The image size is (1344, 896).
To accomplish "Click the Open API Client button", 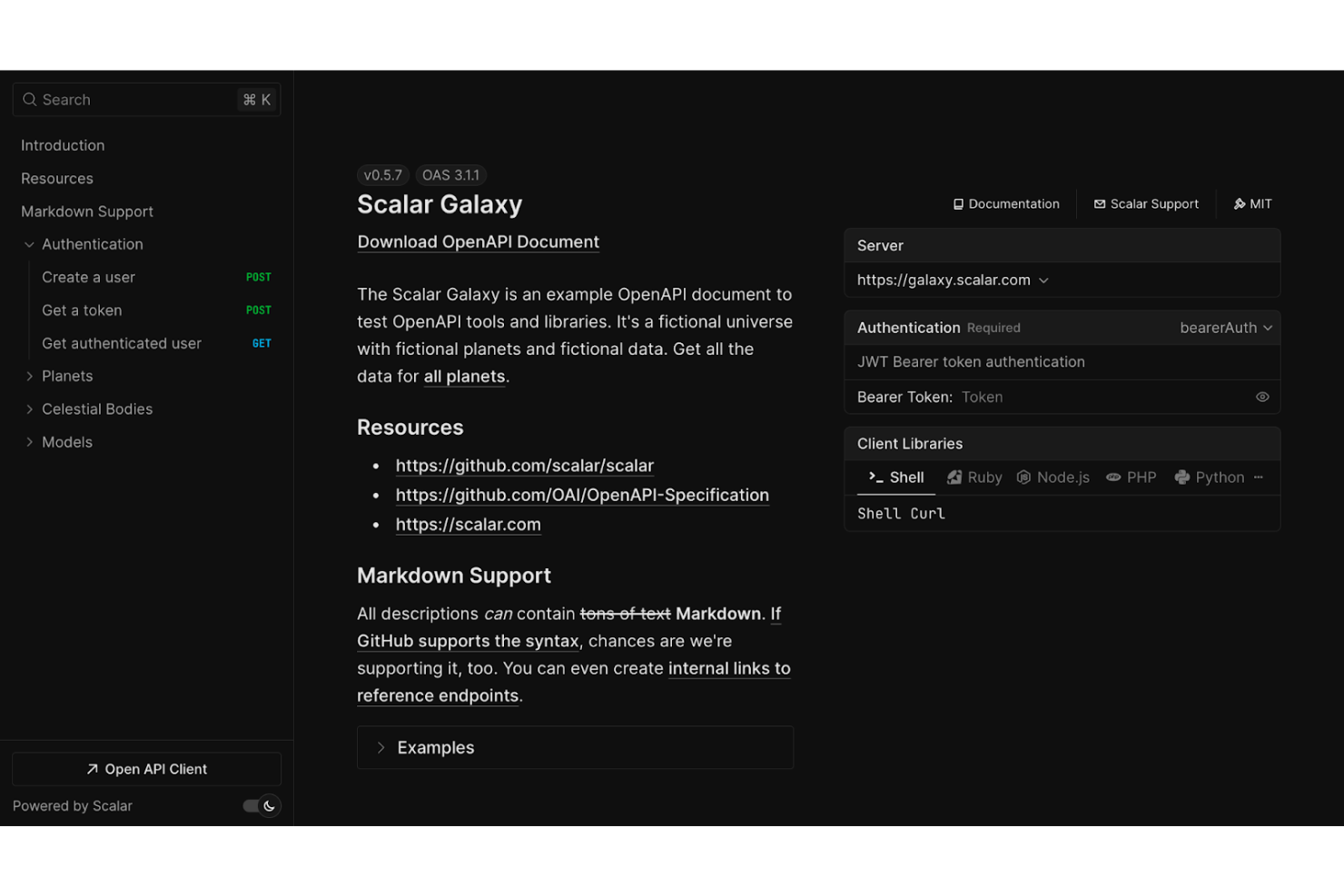I will coord(146,768).
